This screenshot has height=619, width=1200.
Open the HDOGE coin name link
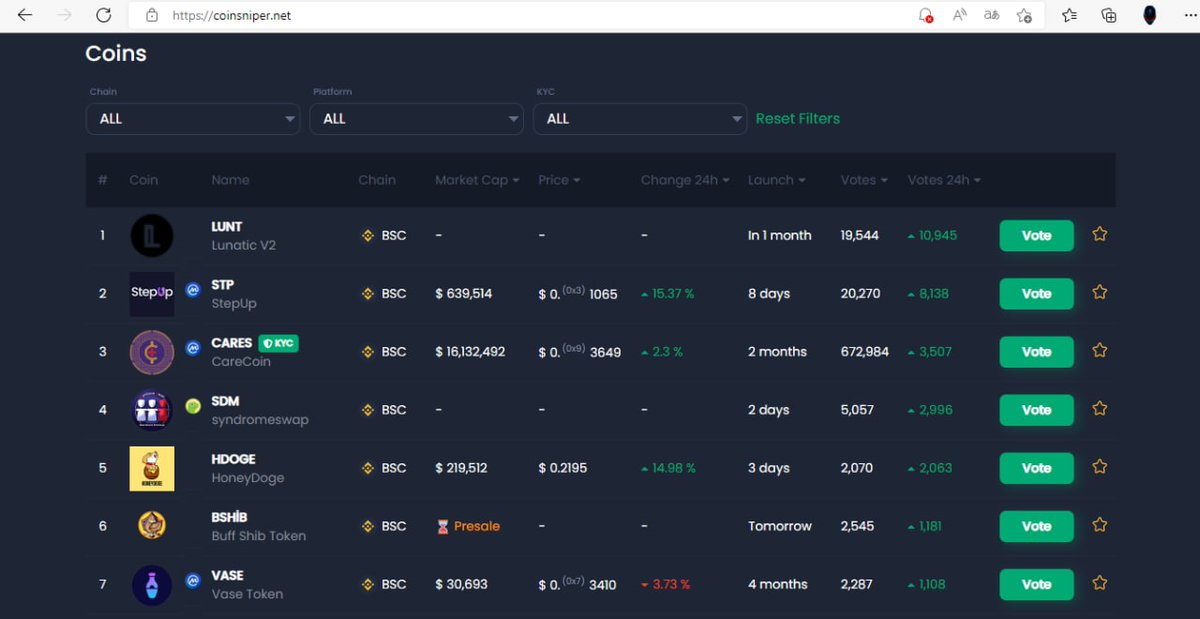click(x=234, y=459)
